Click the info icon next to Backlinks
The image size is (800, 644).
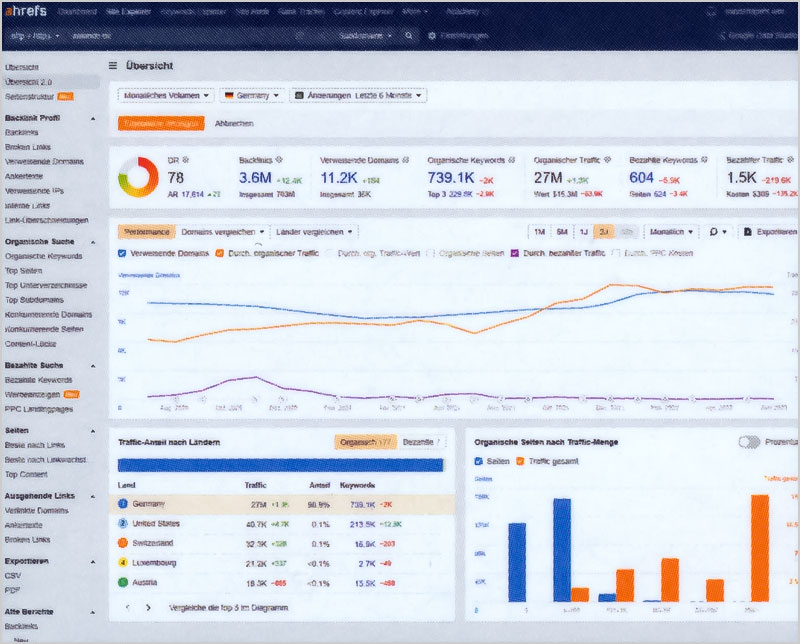279,160
